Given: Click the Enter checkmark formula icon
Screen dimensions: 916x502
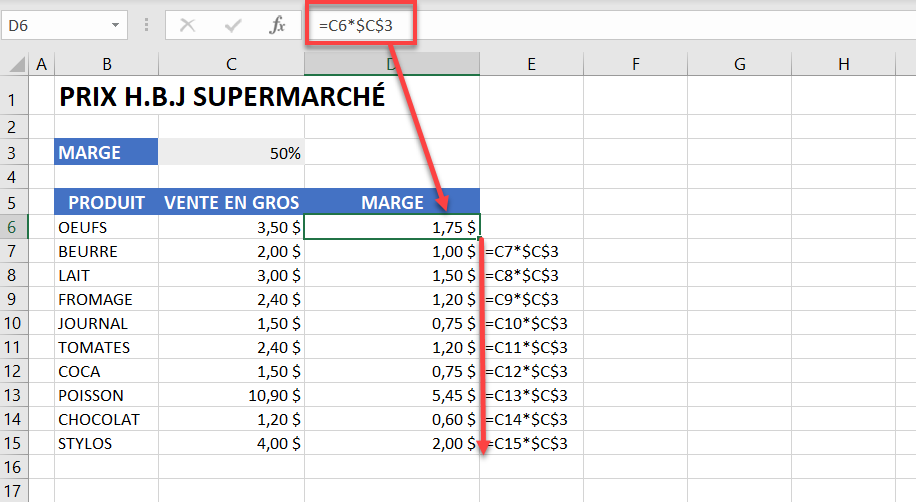Looking at the screenshot, I should pyautogui.click(x=233, y=25).
